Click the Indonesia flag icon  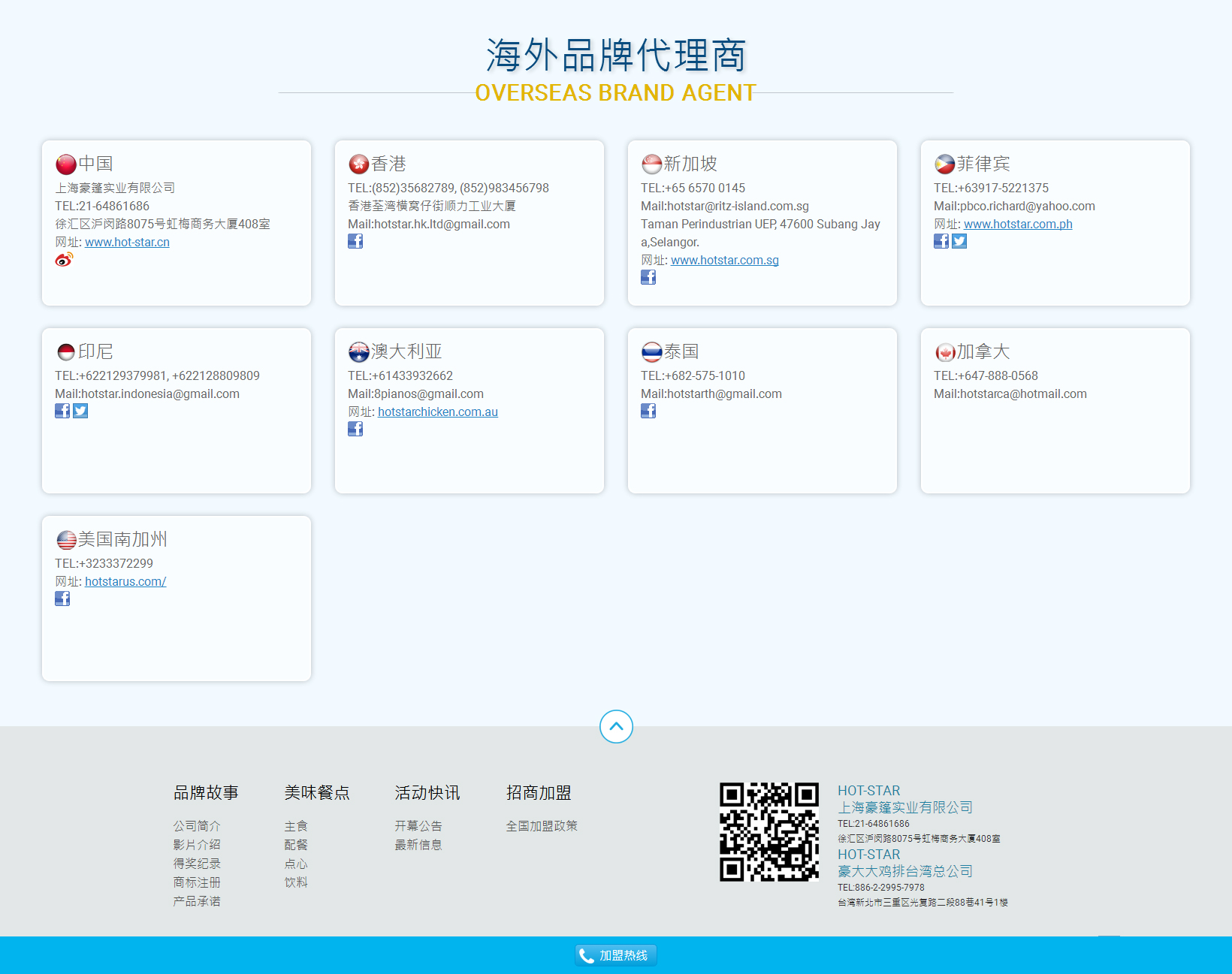[66, 351]
